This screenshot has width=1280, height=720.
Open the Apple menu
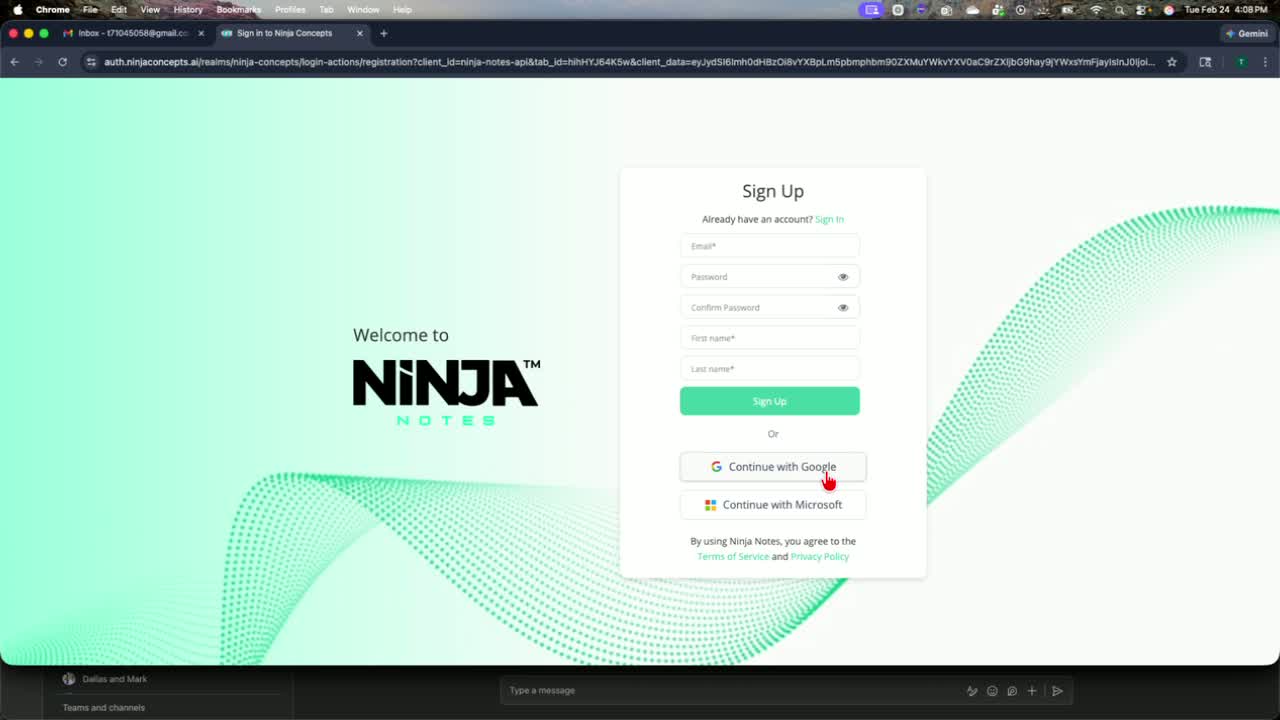pyautogui.click(x=17, y=9)
